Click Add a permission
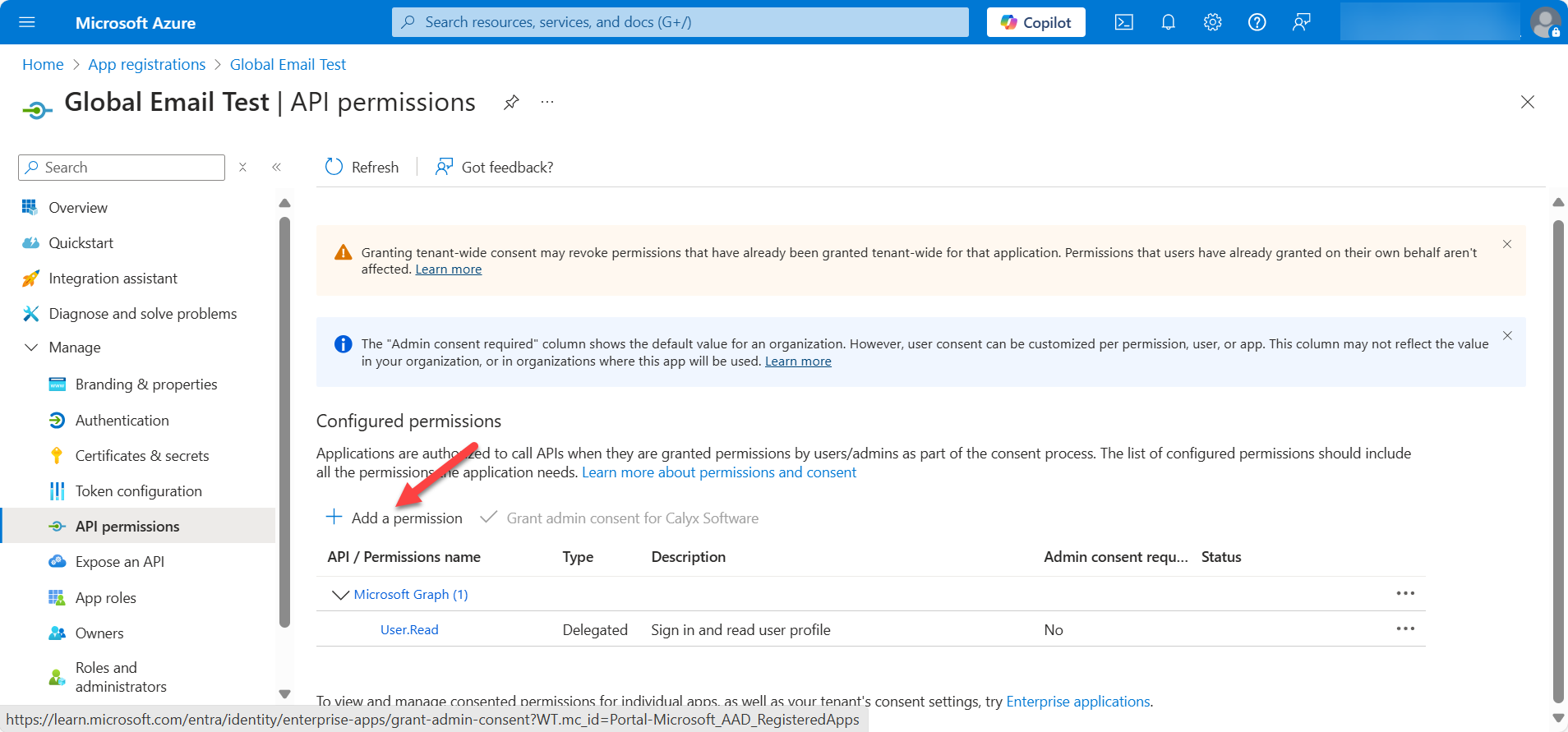Image resolution: width=1568 pixels, height=732 pixels. 394,518
